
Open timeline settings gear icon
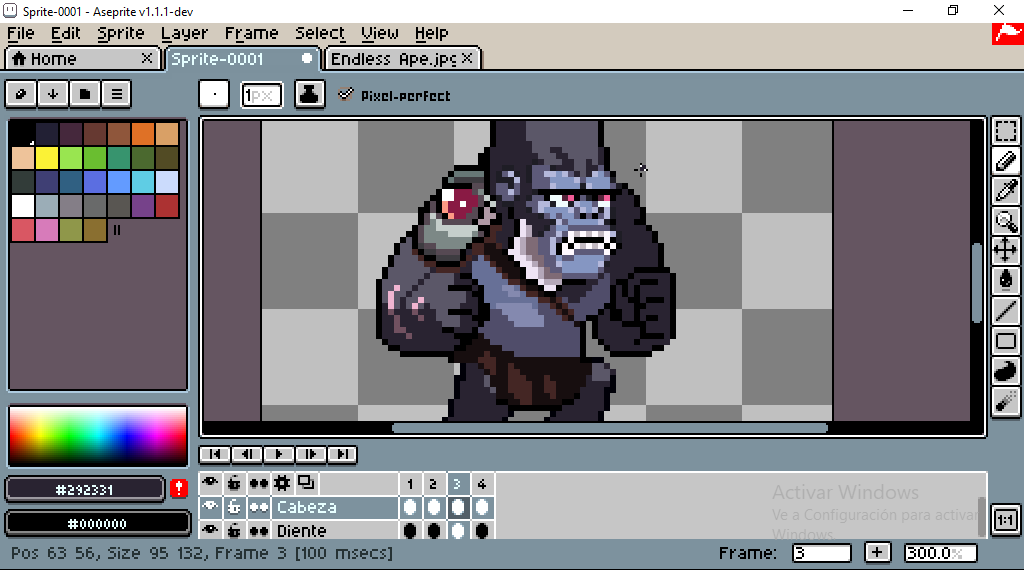282,483
